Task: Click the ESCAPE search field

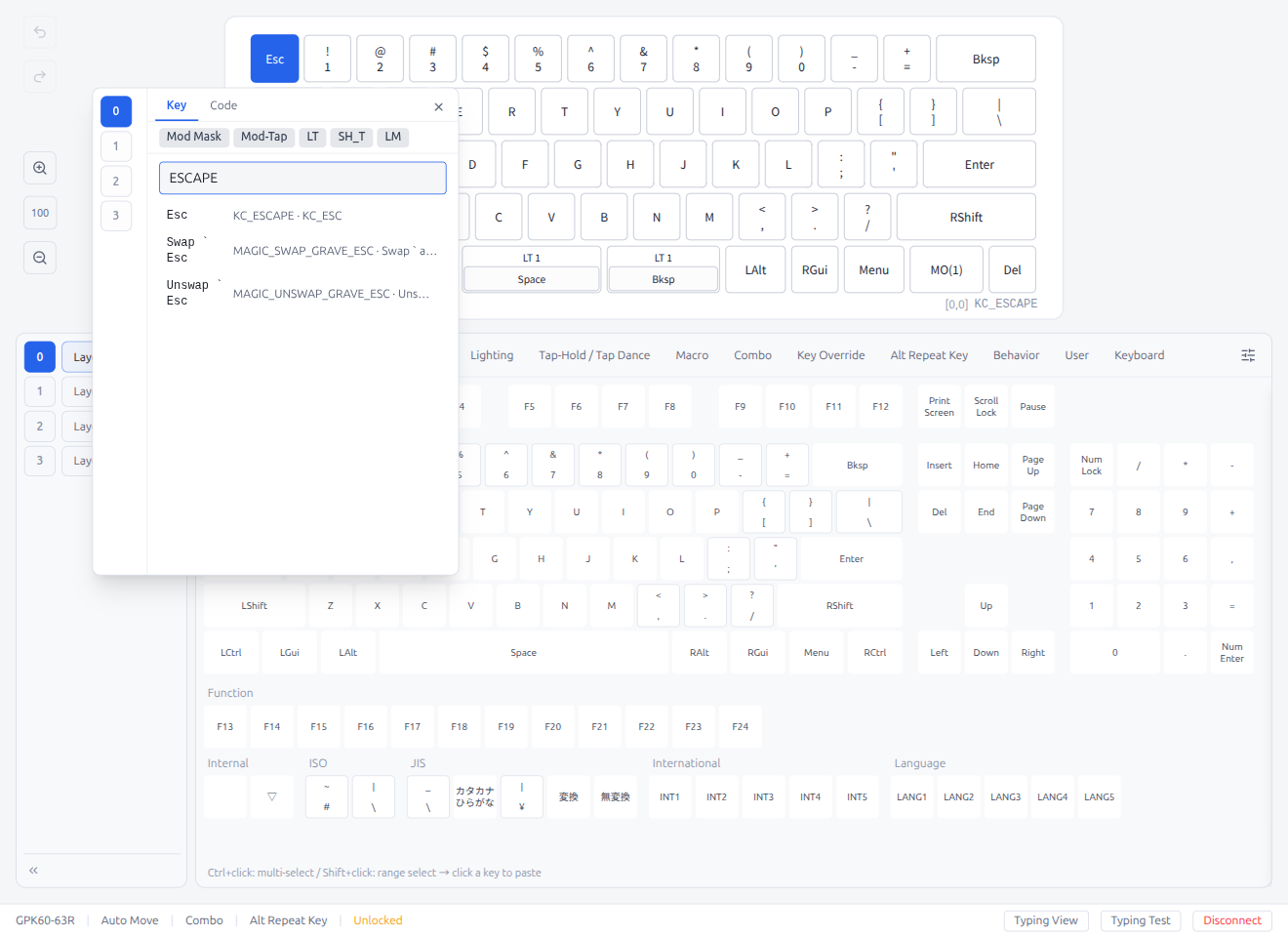Action: [302, 178]
